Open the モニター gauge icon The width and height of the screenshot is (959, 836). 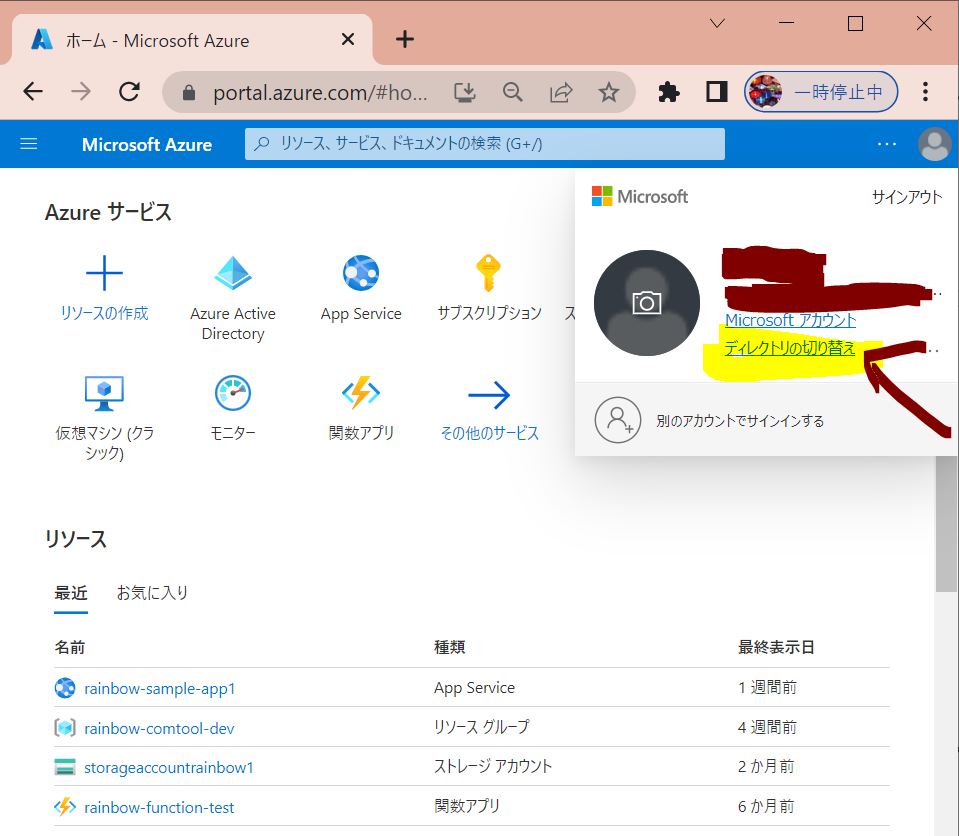point(233,394)
